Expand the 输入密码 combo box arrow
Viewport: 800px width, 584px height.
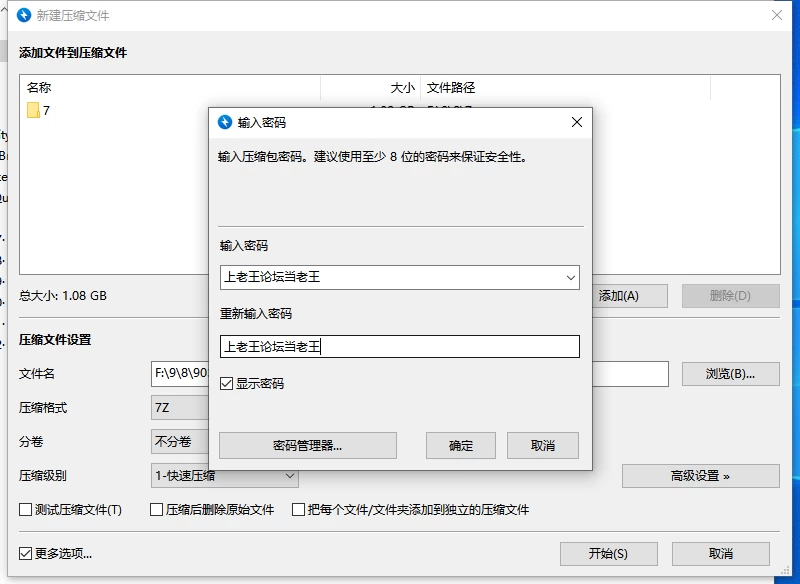click(570, 277)
